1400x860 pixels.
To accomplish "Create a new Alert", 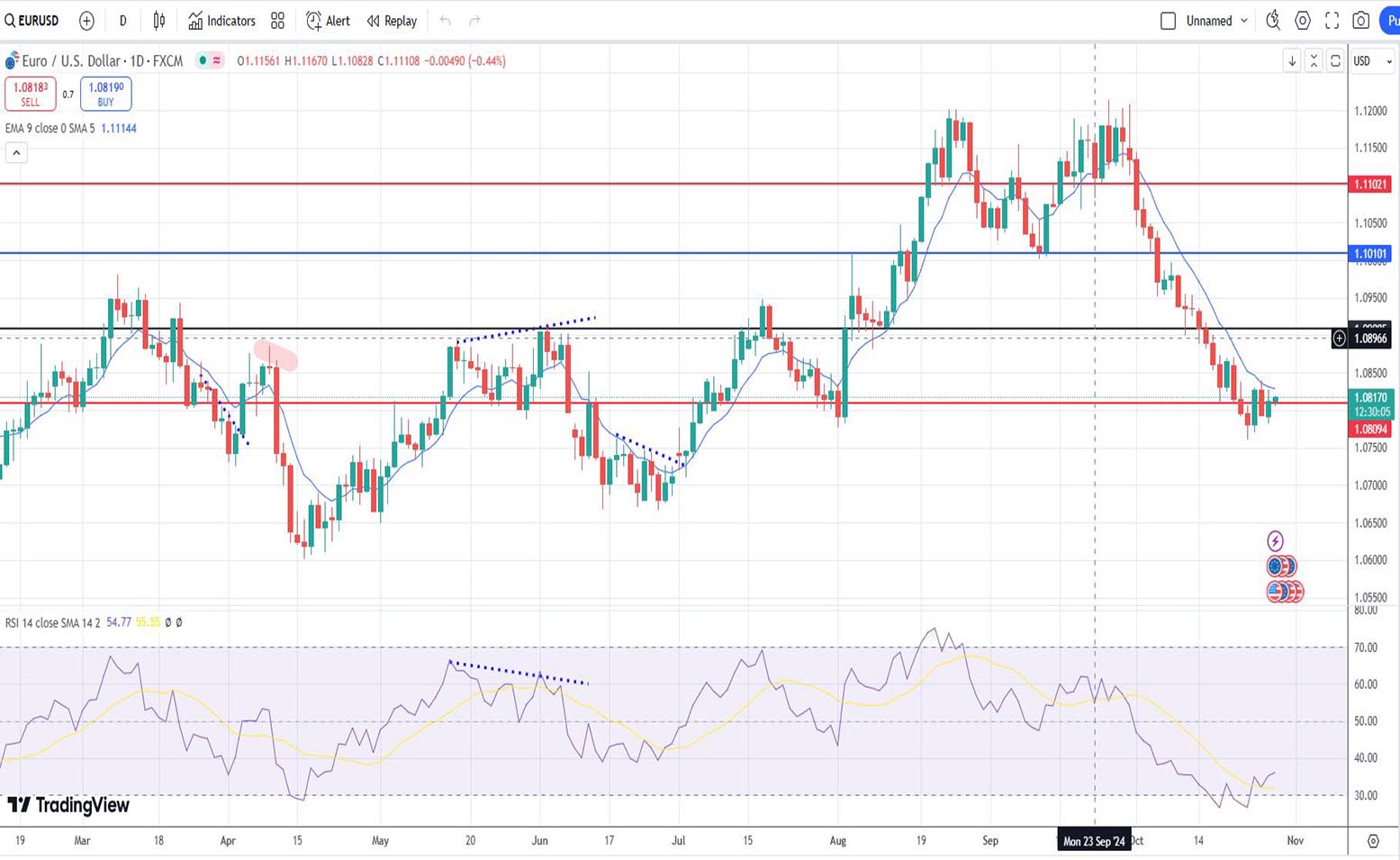I will tap(328, 21).
